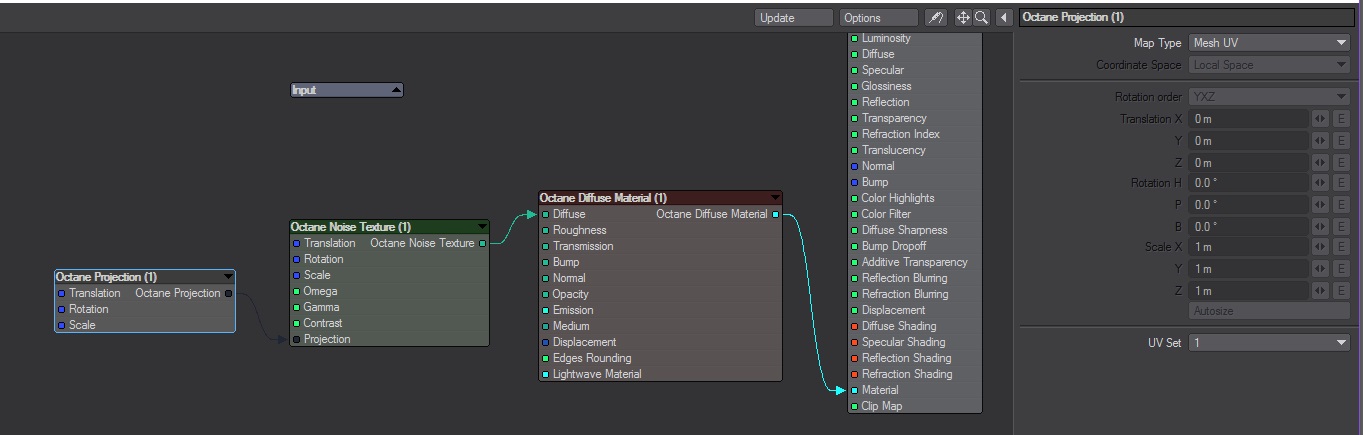This screenshot has width=1363, height=435.
Task: Click the Octane Noise Texture output socket
Action: 483,243
